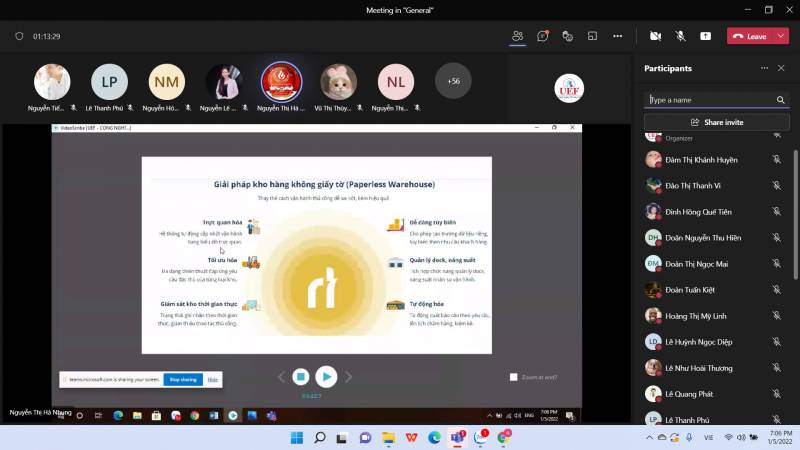Screen dimensions: 800x450
Task: Open the participants panel icon in toolbar
Action: pos(517,36)
